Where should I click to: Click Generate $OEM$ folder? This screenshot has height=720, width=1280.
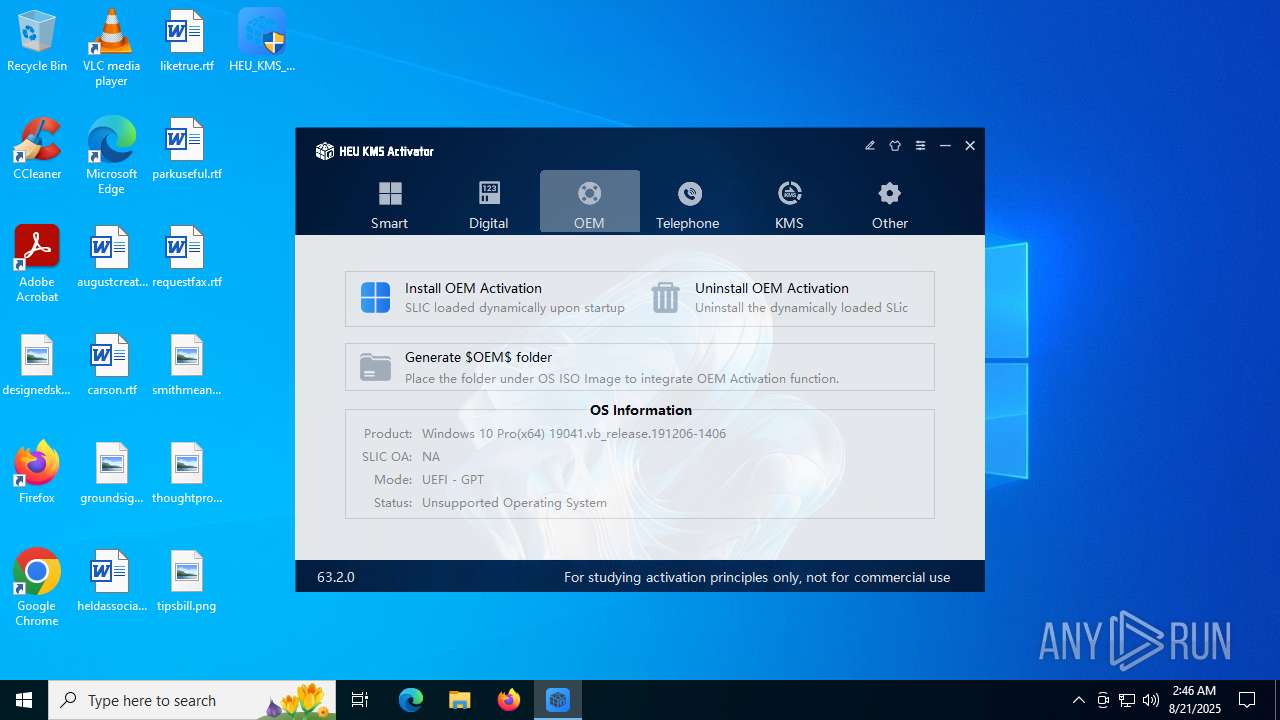click(640, 367)
